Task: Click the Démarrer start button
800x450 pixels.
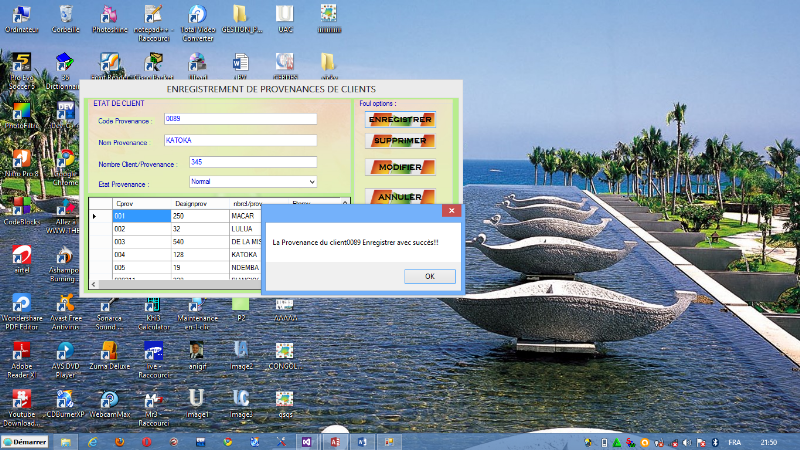Action: pos(26,441)
